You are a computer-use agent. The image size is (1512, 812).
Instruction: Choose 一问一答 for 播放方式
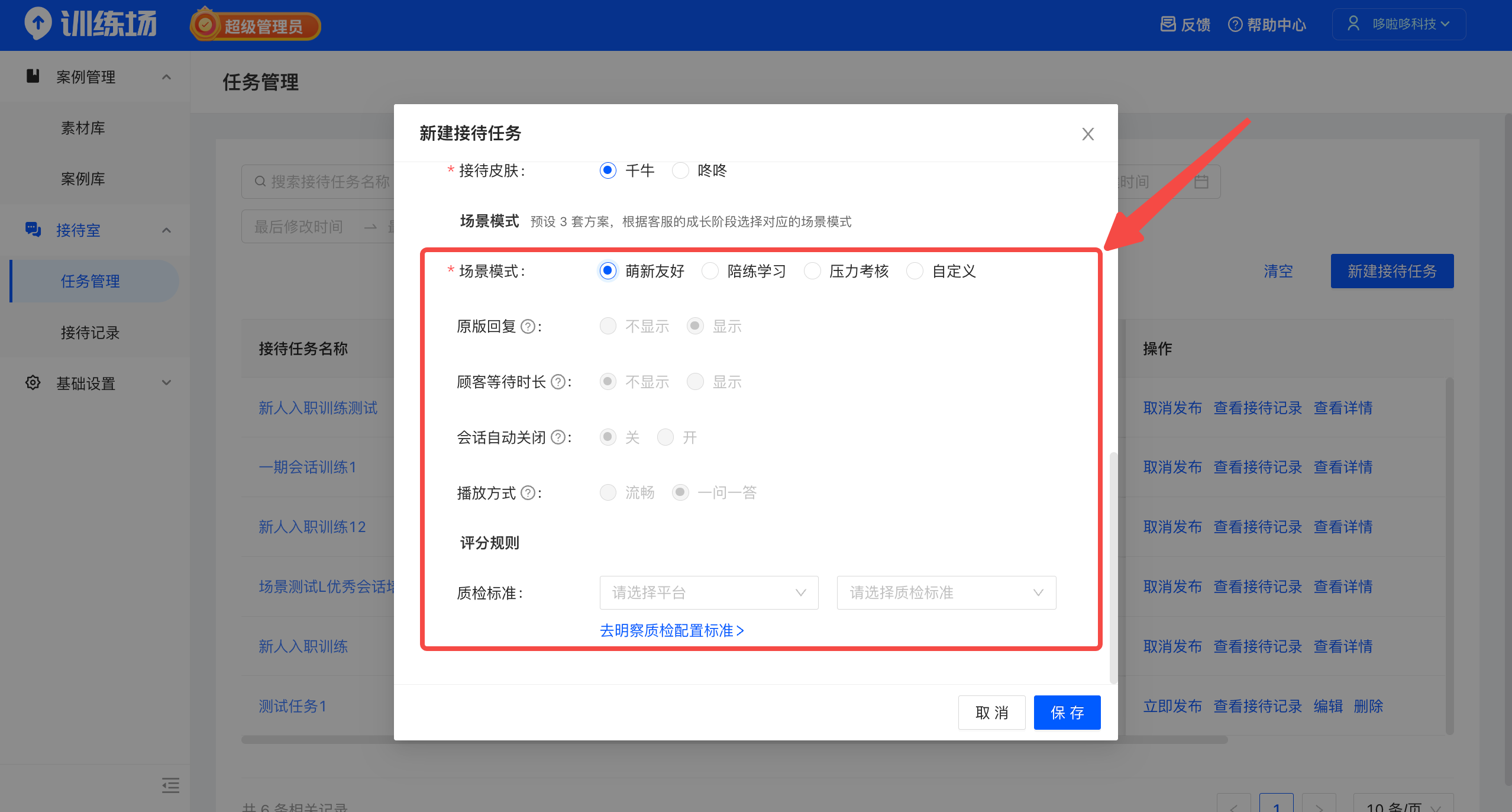[680, 492]
